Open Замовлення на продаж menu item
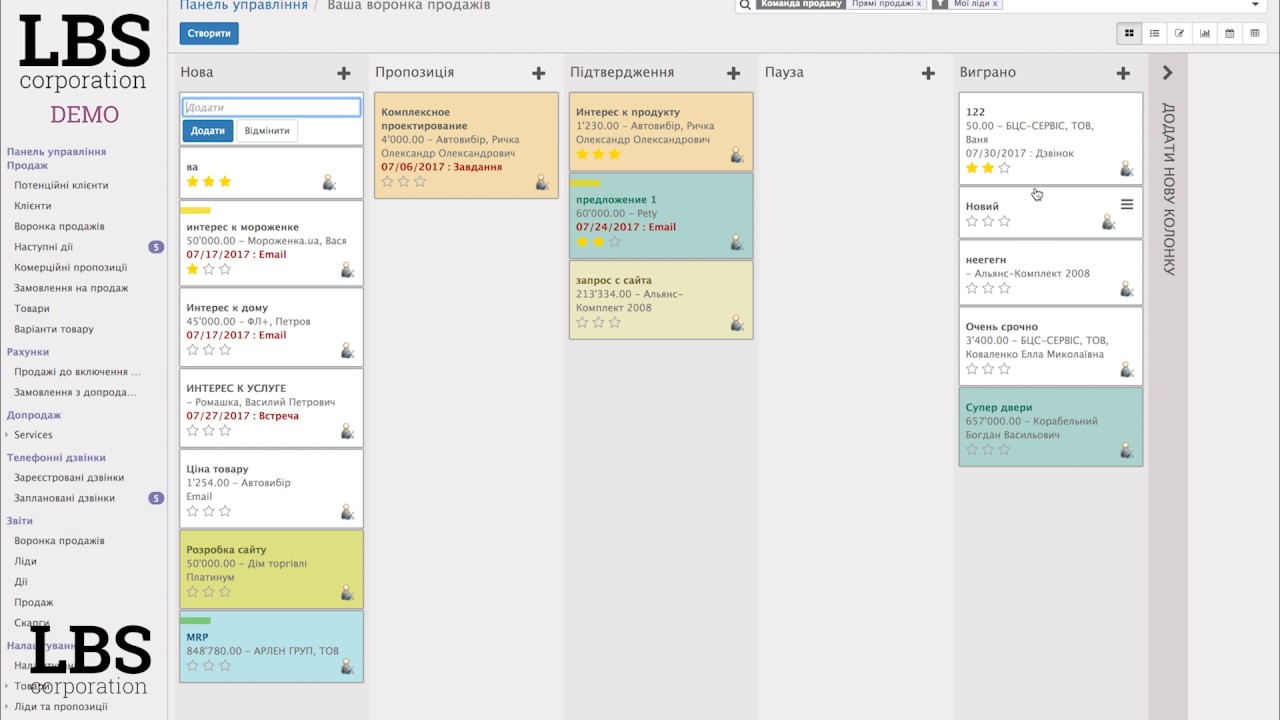Viewport: 1280px width, 720px height. [x=71, y=288]
